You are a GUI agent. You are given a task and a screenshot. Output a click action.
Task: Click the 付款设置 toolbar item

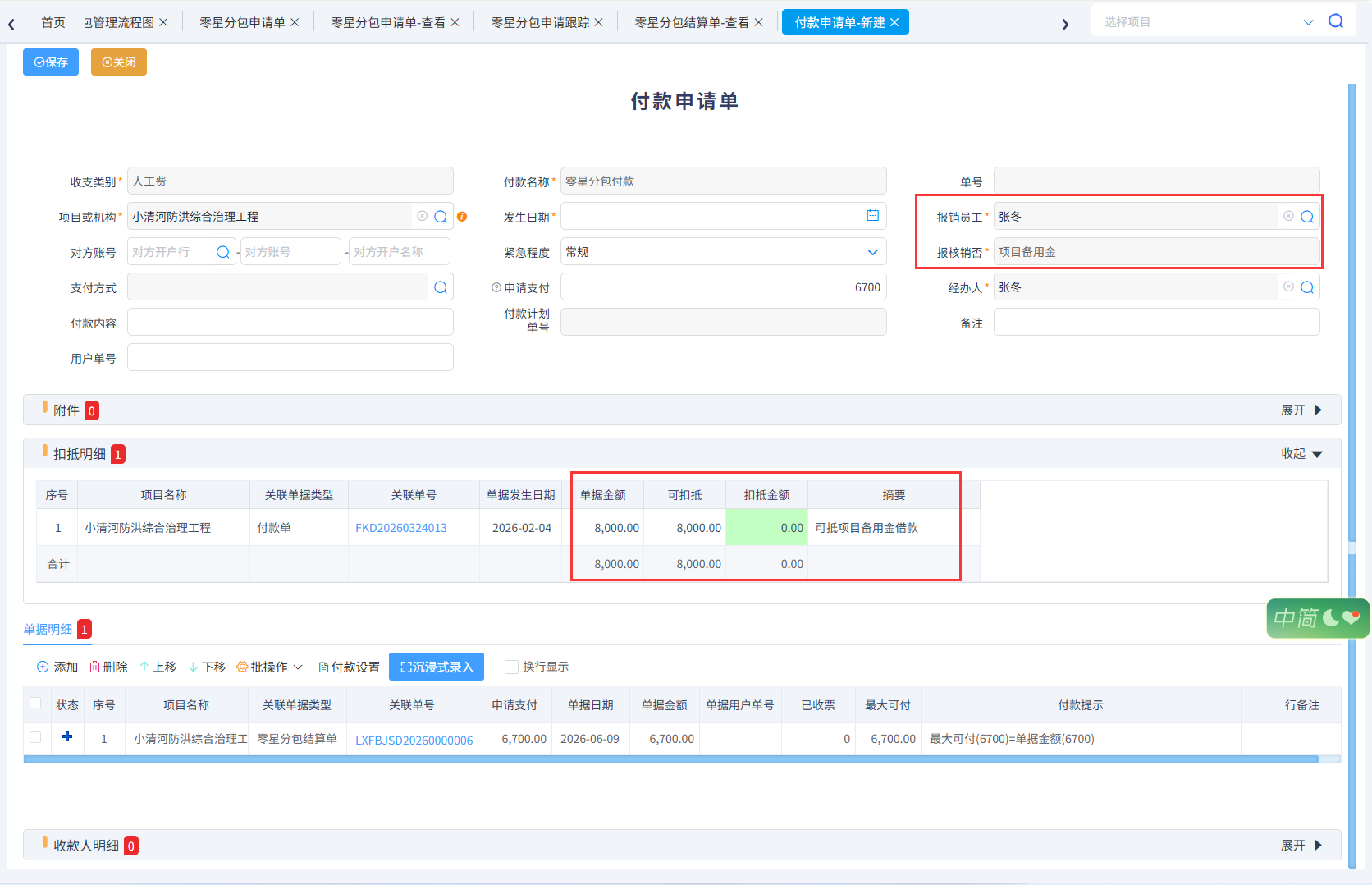(x=350, y=667)
